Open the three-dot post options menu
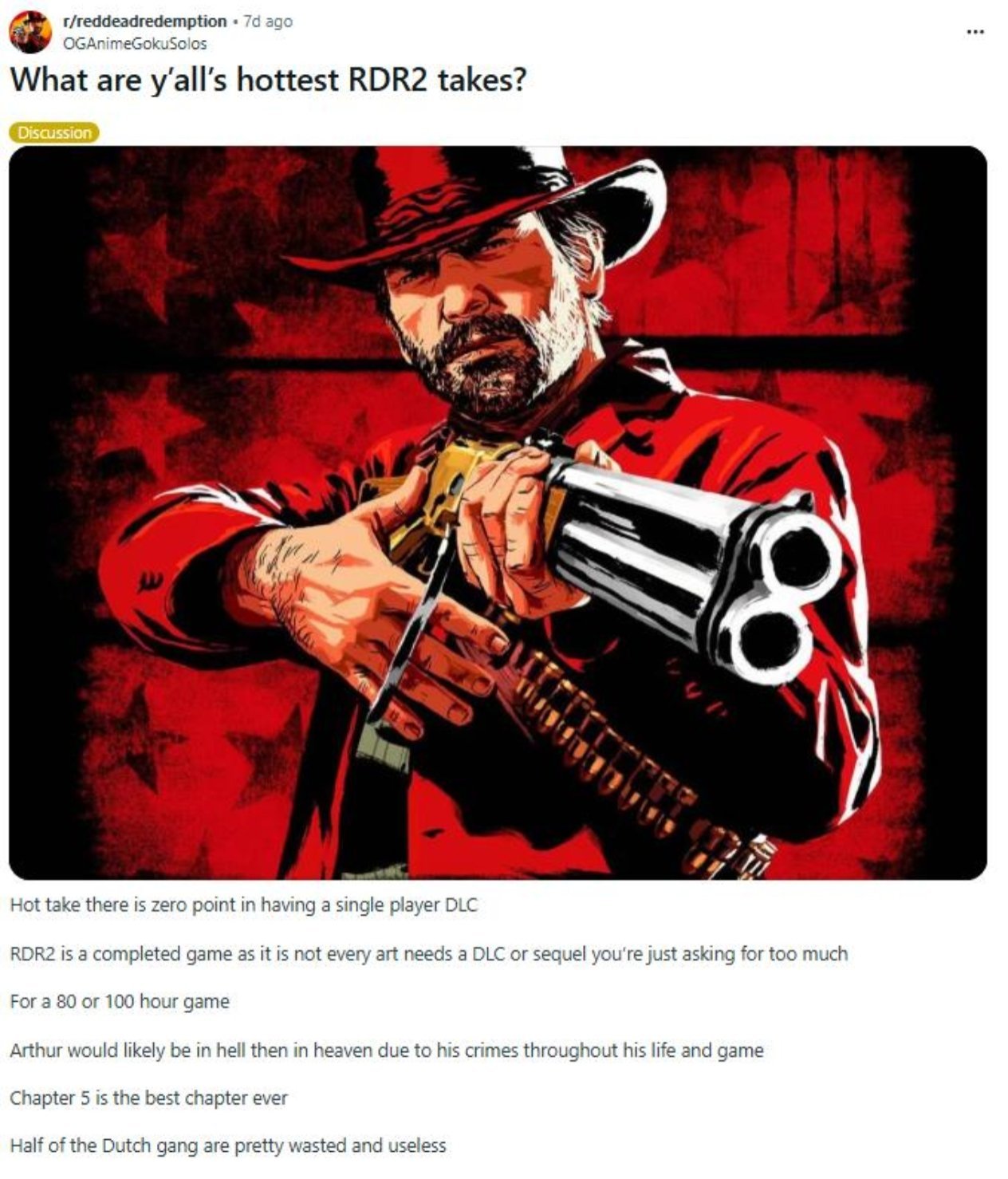 tap(974, 32)
